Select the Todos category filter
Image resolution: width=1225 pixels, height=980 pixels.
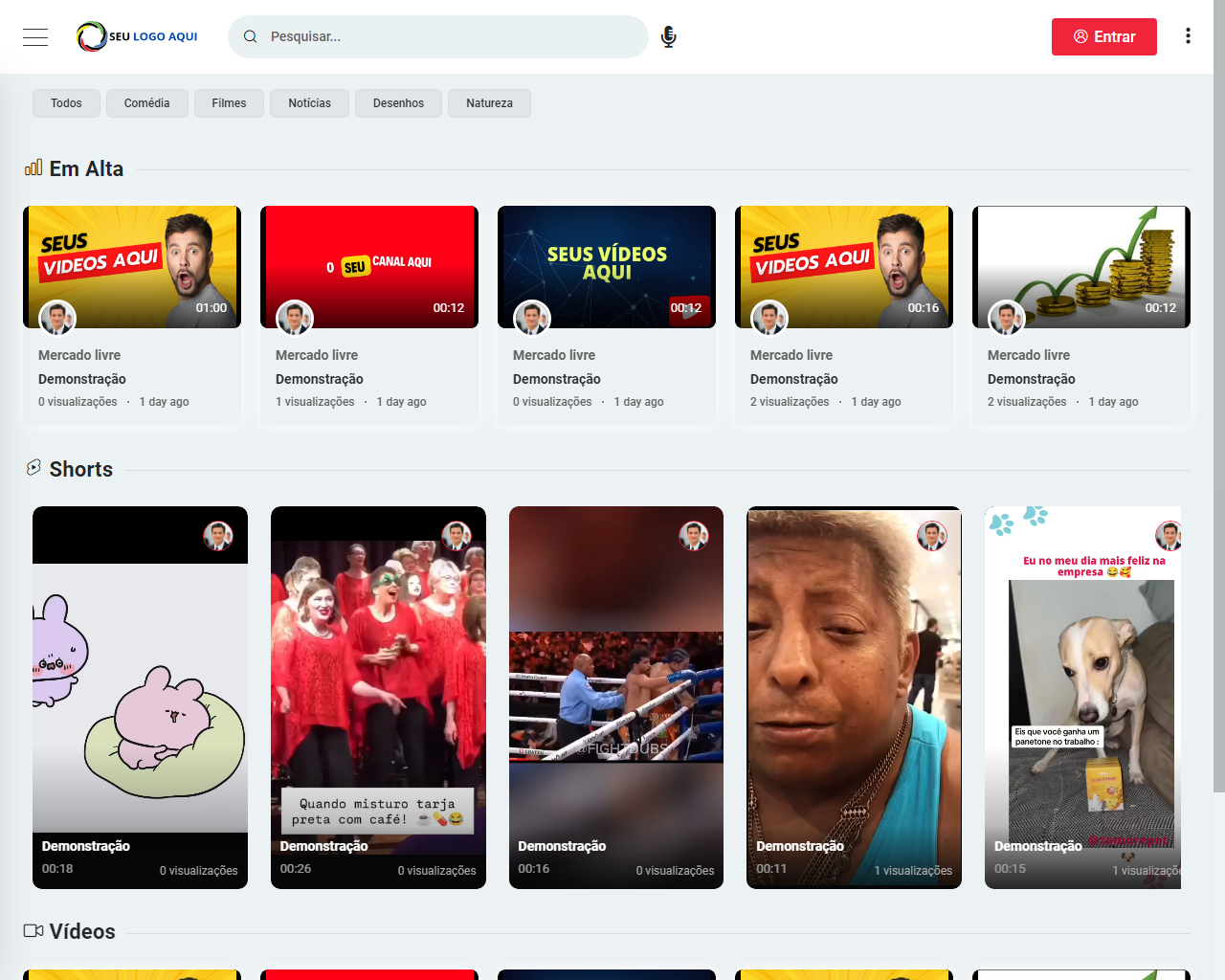[66, 103]
